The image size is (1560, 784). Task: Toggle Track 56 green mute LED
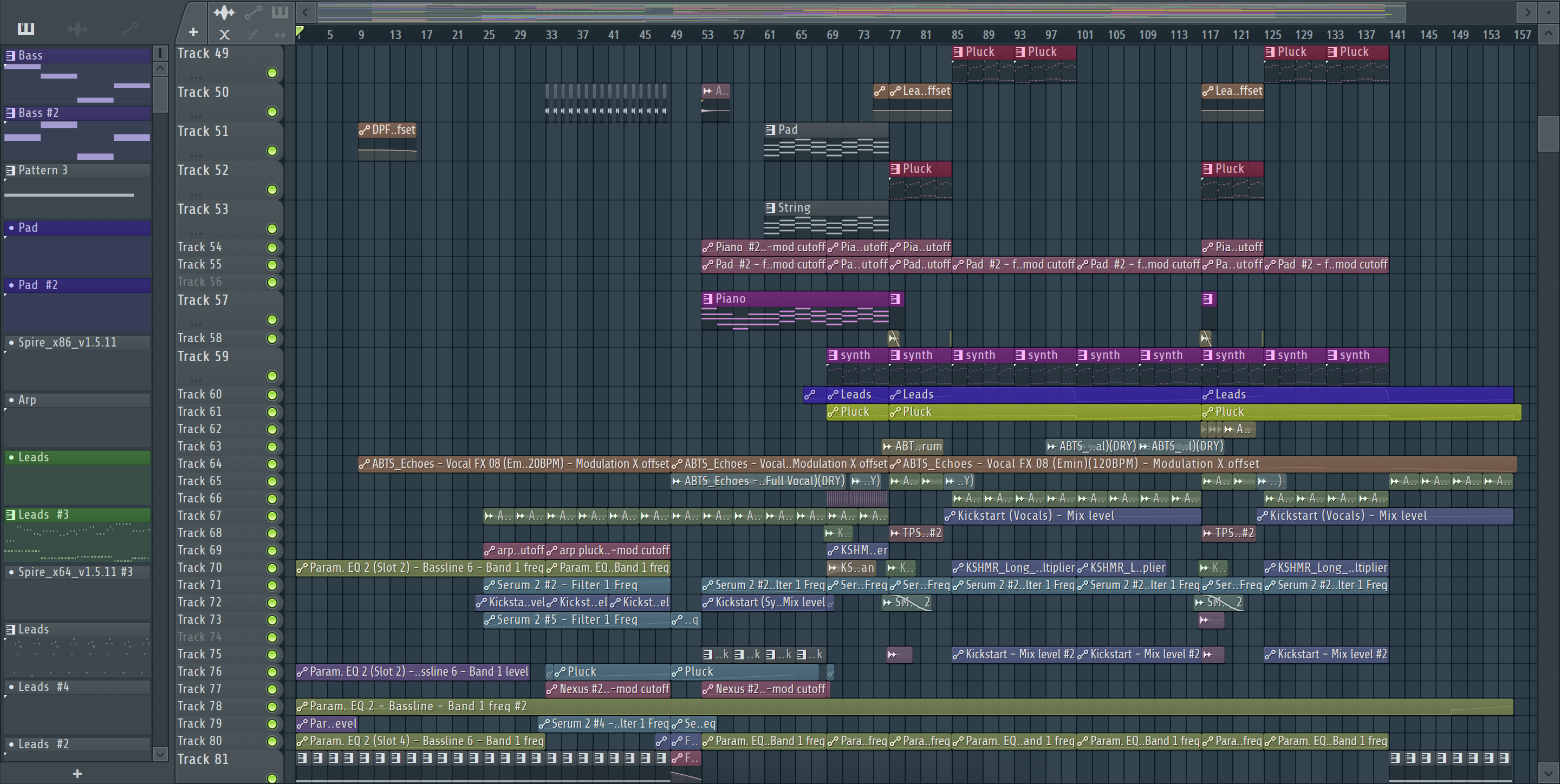coord(272,282)
